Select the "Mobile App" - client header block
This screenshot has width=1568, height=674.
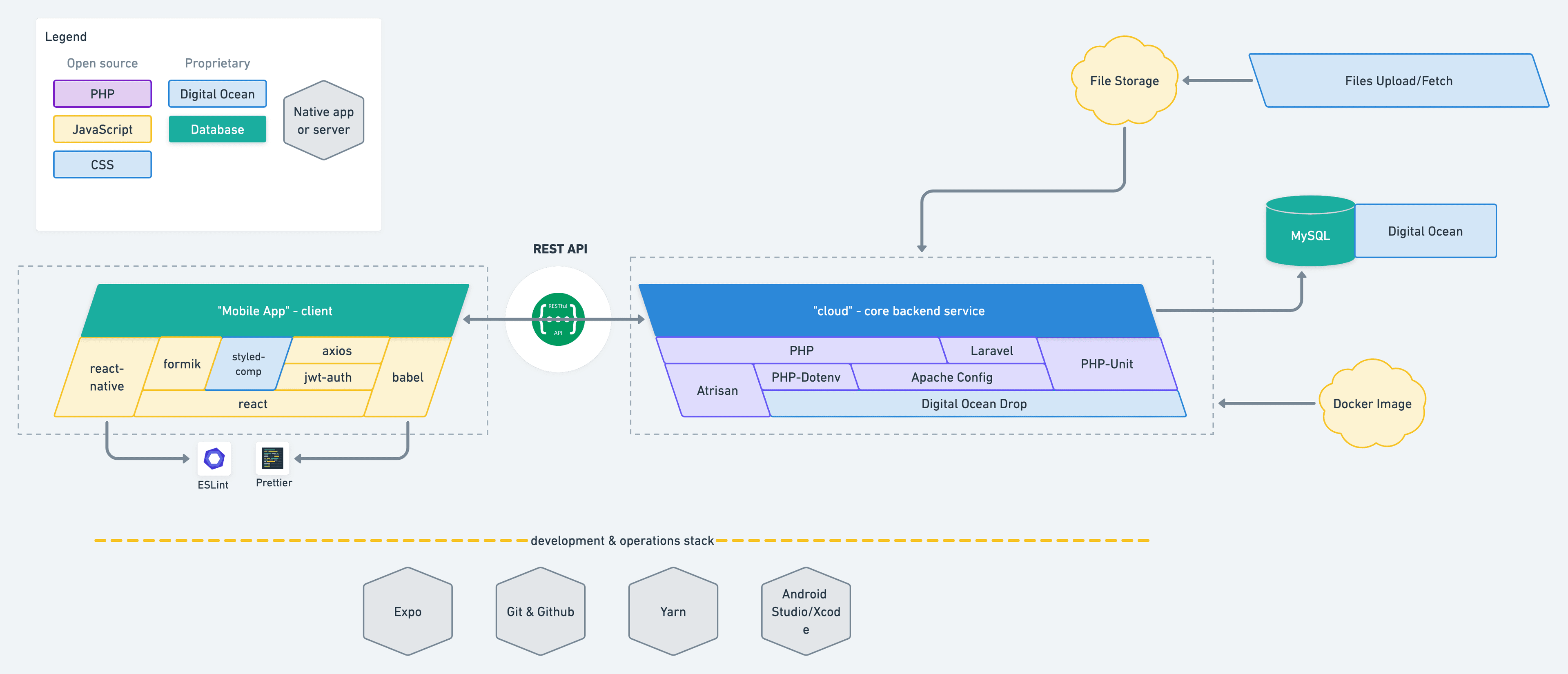275,311
